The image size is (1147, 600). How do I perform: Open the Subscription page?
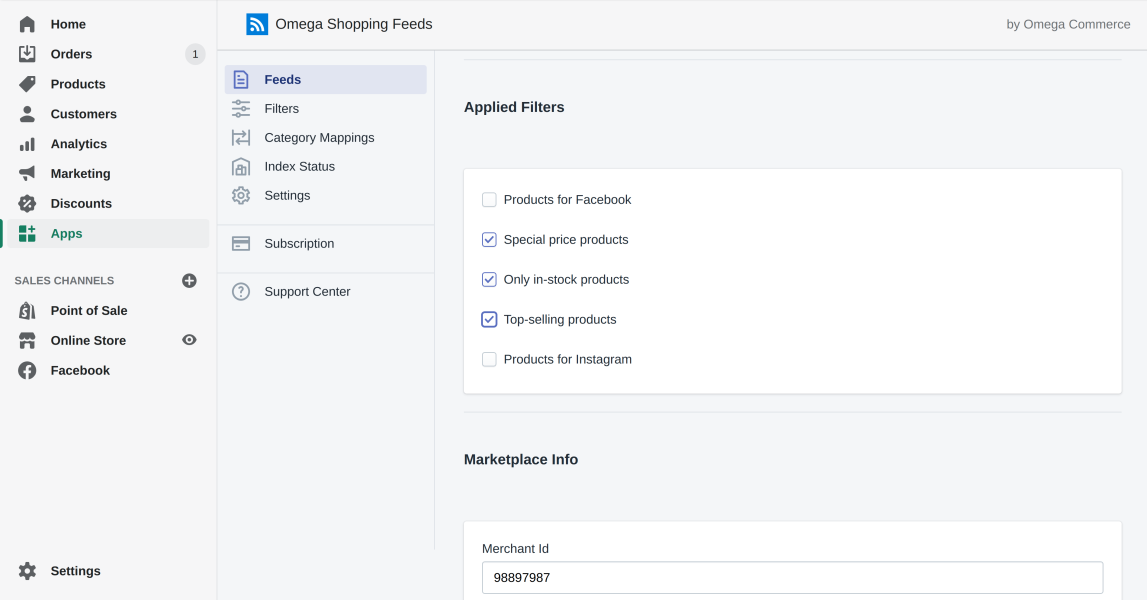[299, 244]
